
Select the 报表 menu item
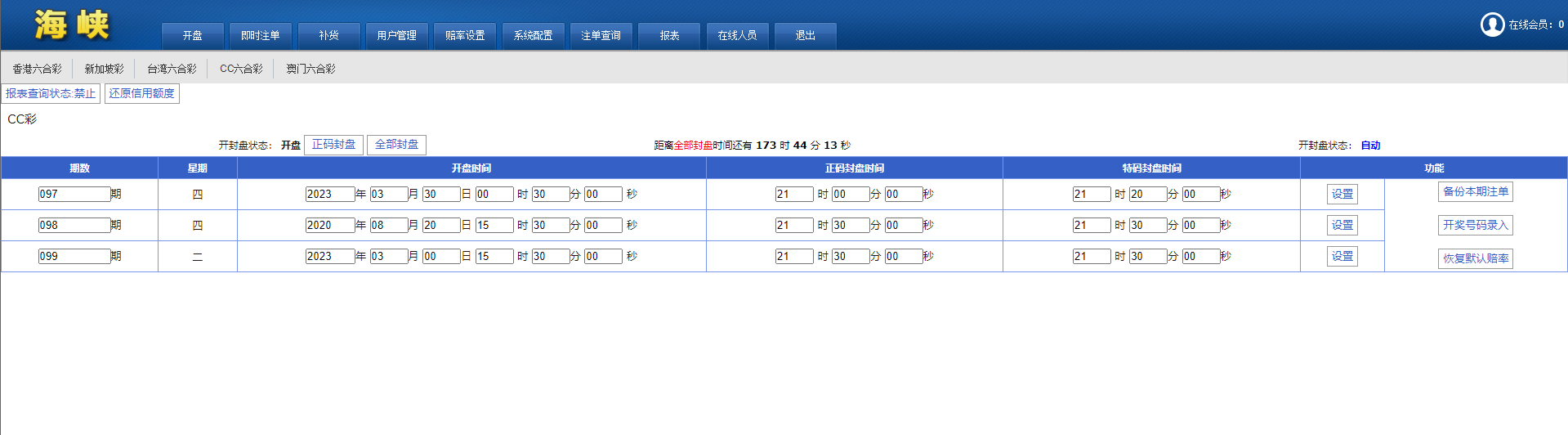tap(669, 36)
